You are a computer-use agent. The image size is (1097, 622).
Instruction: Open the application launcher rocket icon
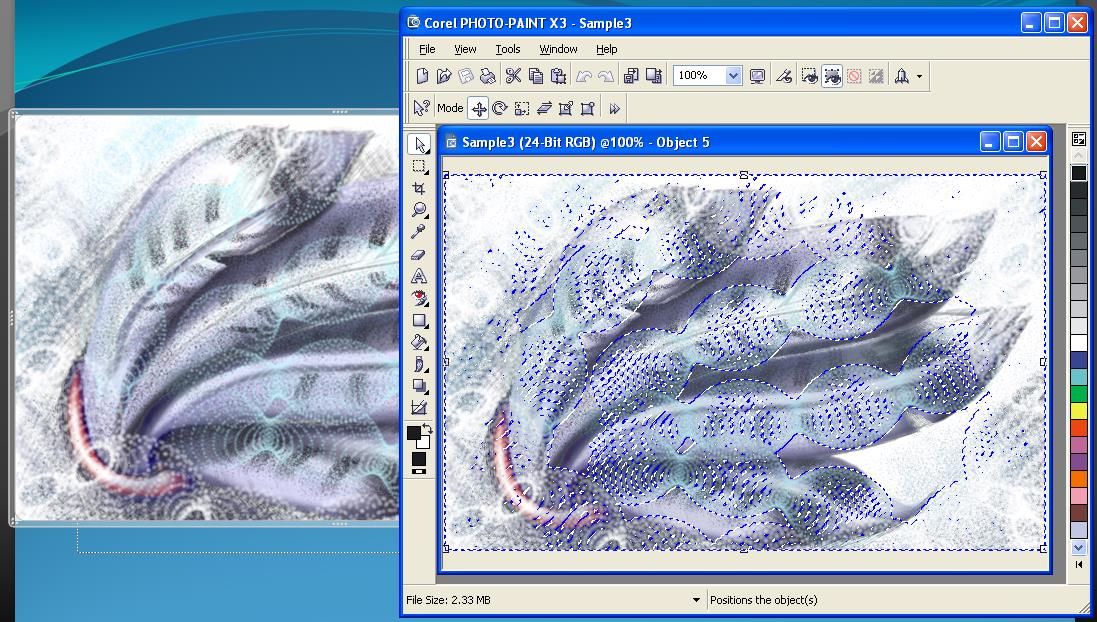click(902, 76)
